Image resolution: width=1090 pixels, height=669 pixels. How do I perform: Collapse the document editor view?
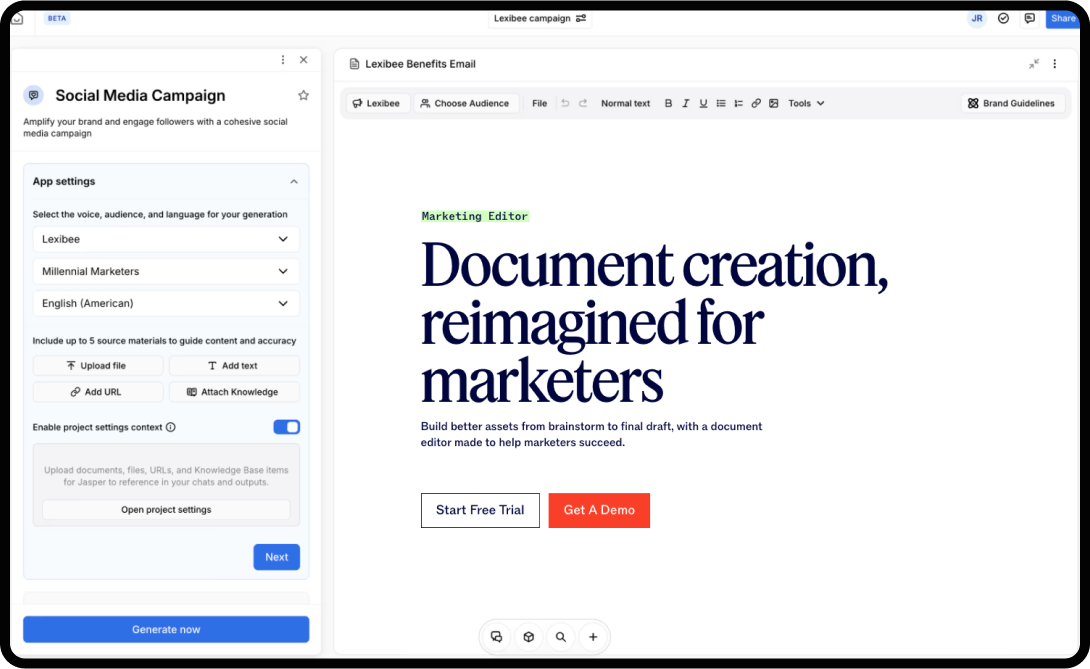[1034, 64]
